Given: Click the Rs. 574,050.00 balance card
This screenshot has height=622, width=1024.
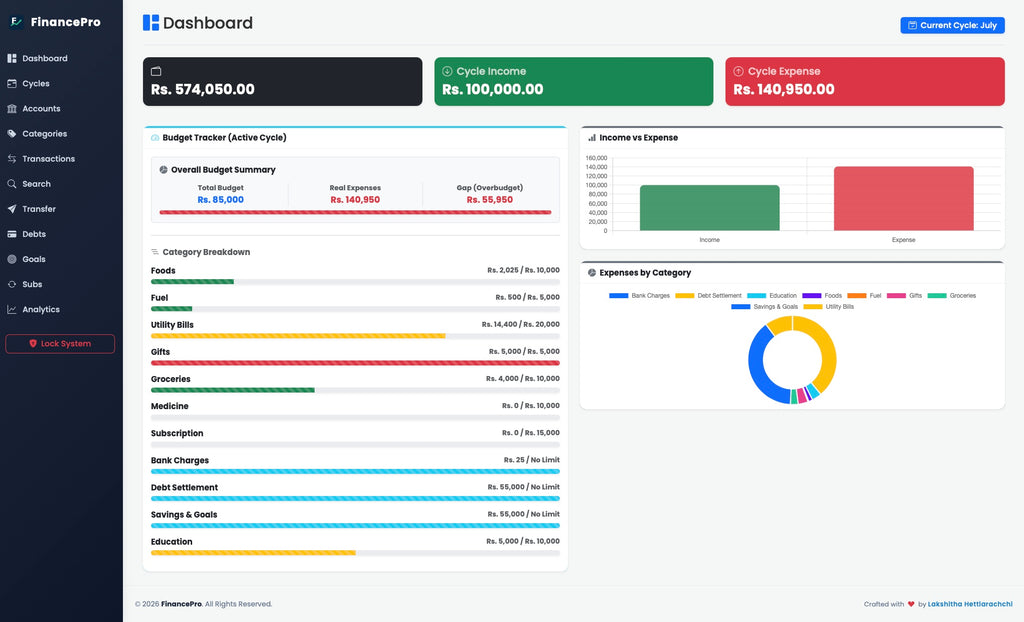Looking at the screenshot, I should 282,82.
